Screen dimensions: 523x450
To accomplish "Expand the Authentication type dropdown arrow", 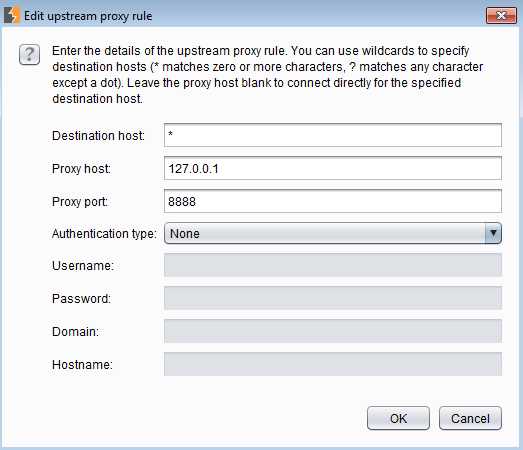I will 493,233.
